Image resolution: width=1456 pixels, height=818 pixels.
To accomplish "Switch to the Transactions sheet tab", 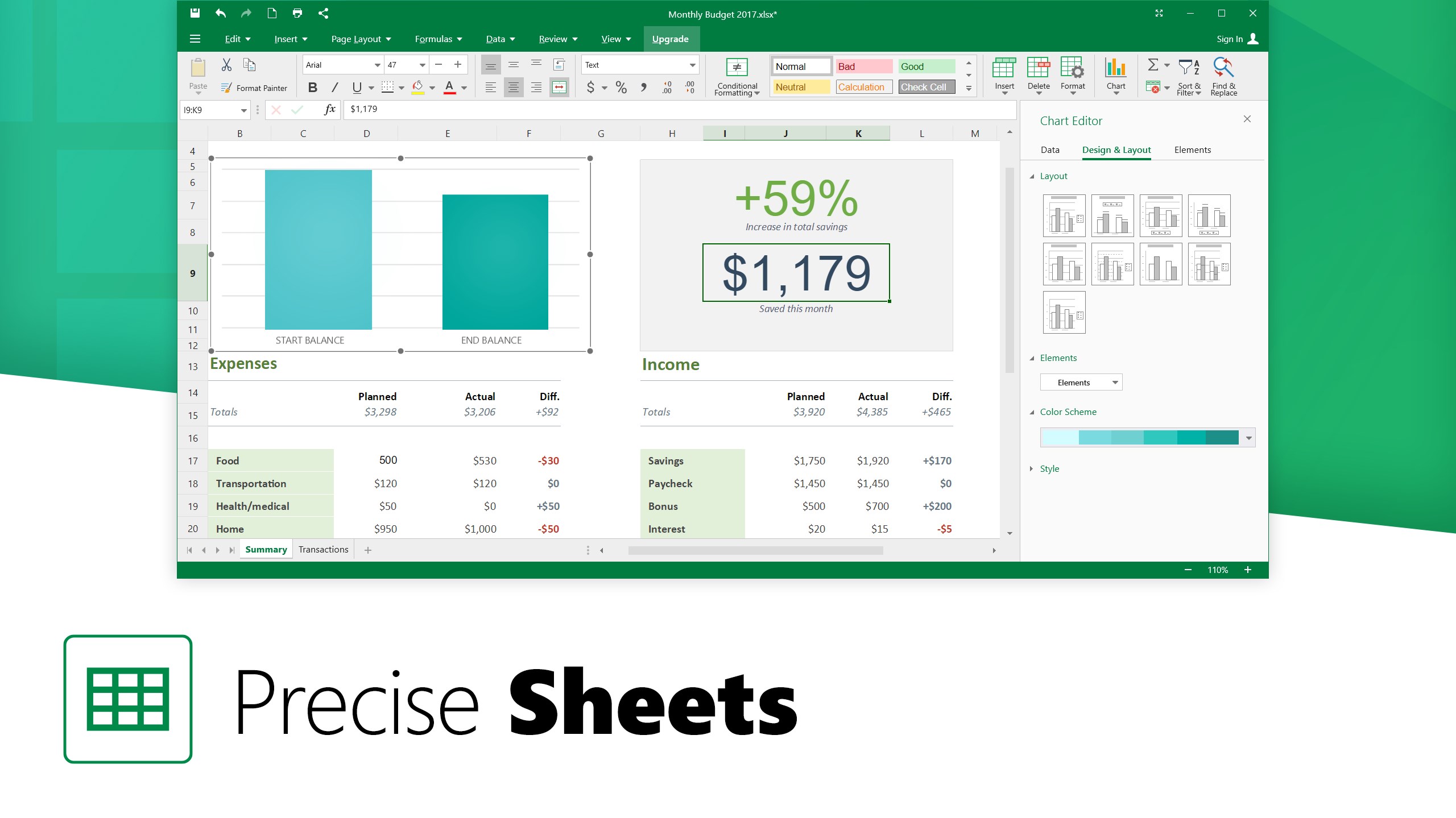I will coord(323,549).
